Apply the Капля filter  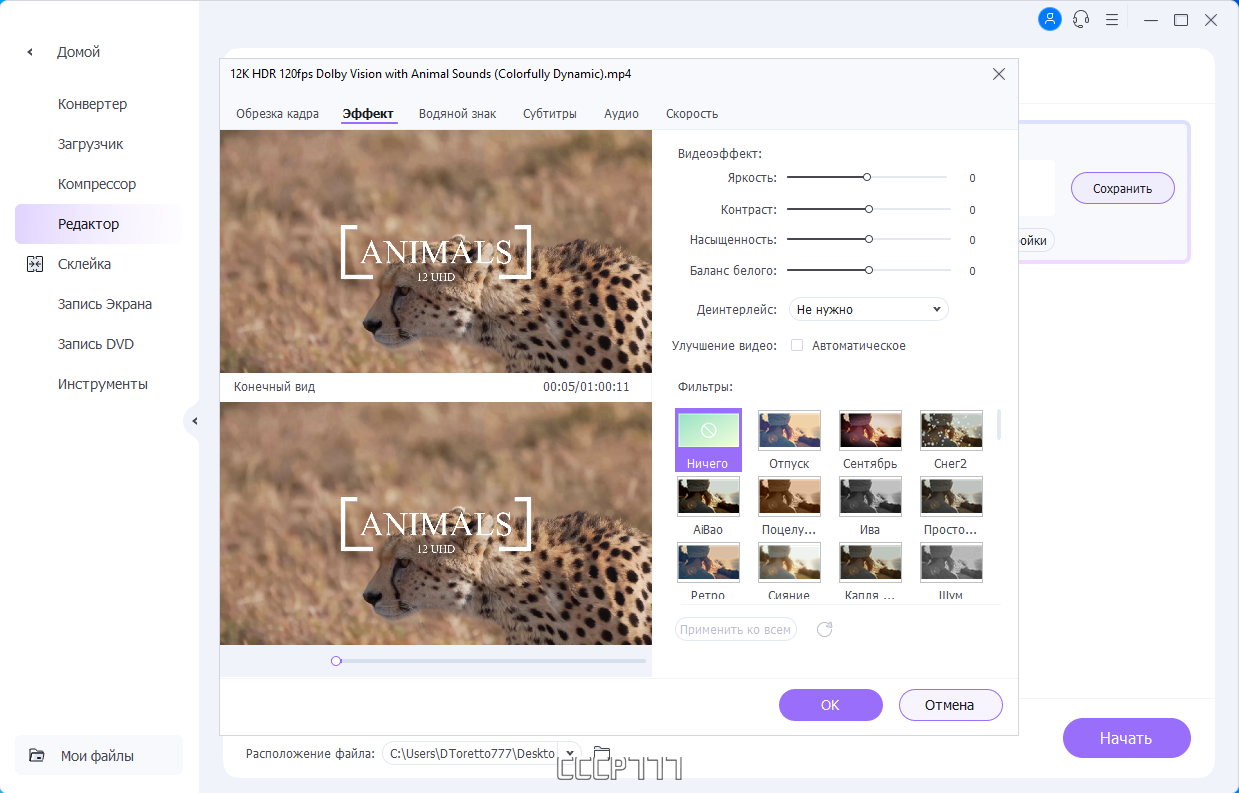[870, 571]
